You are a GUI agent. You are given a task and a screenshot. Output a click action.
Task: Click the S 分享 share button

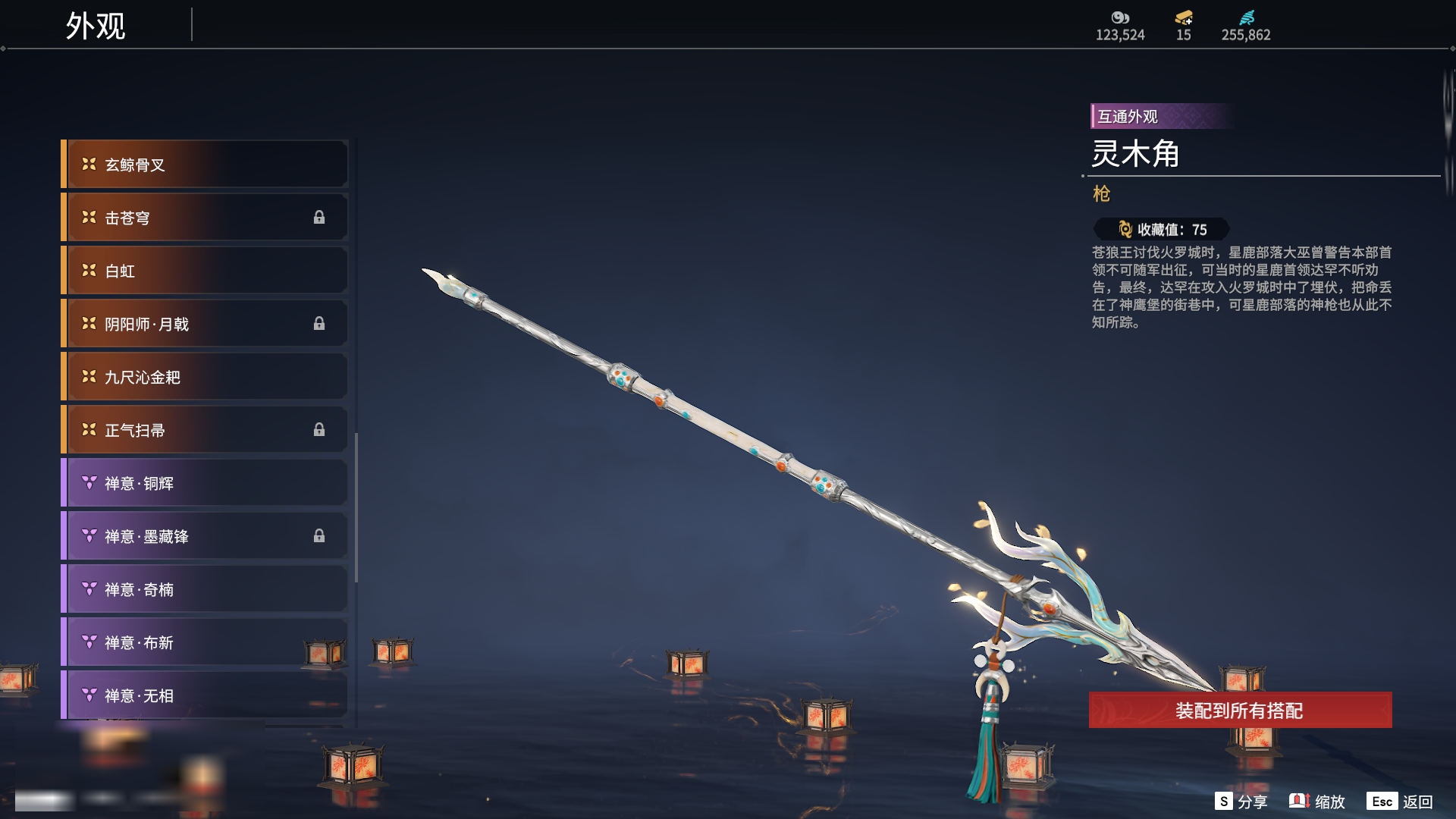(x=1241, y=802)
